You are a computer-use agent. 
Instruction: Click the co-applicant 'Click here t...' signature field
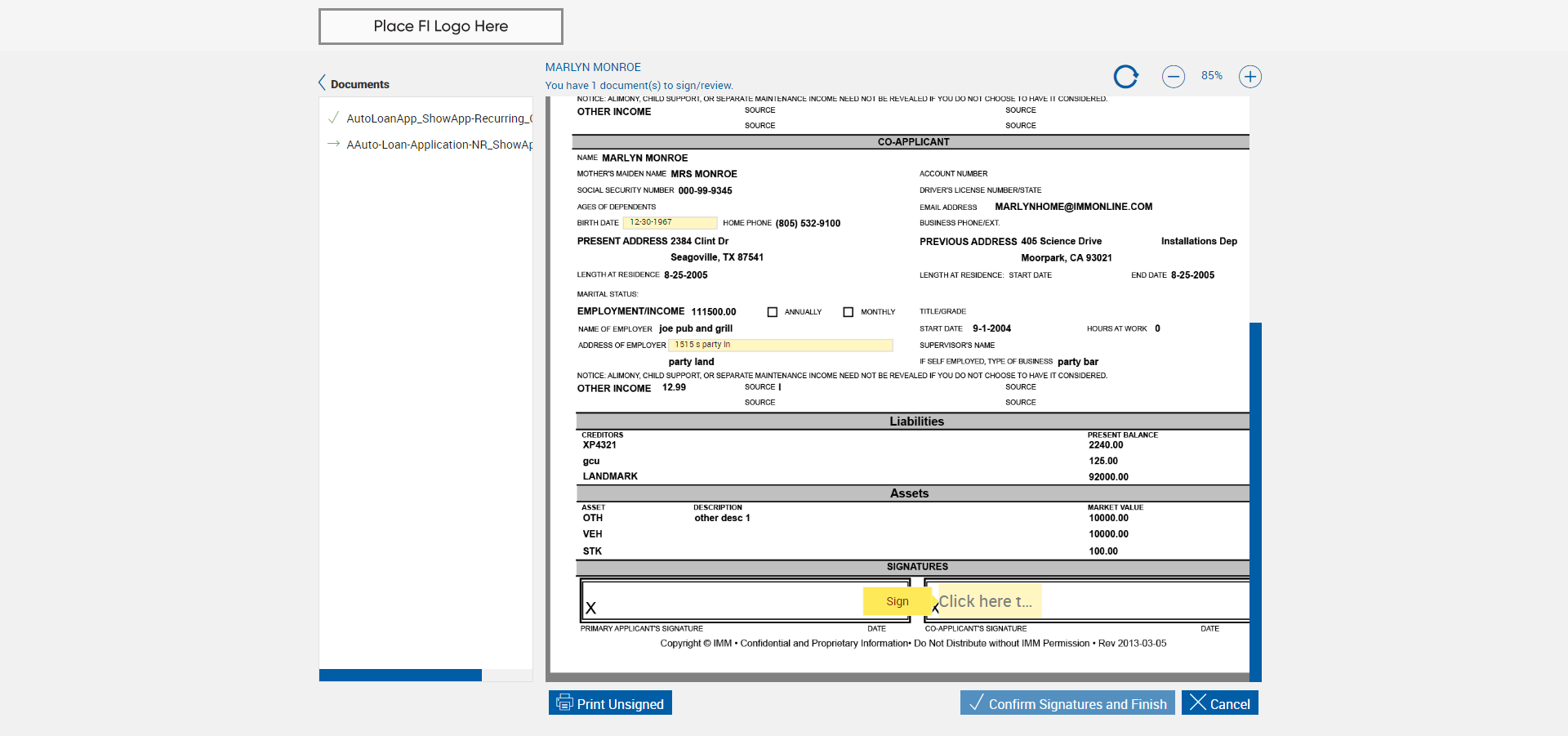[989, 601]
